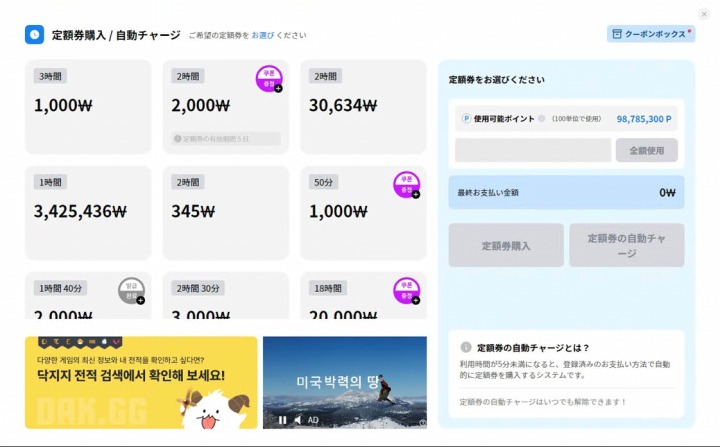Pick the 2時間 345₩ ticket
The image size is (720, 447).
coord(225,212)
